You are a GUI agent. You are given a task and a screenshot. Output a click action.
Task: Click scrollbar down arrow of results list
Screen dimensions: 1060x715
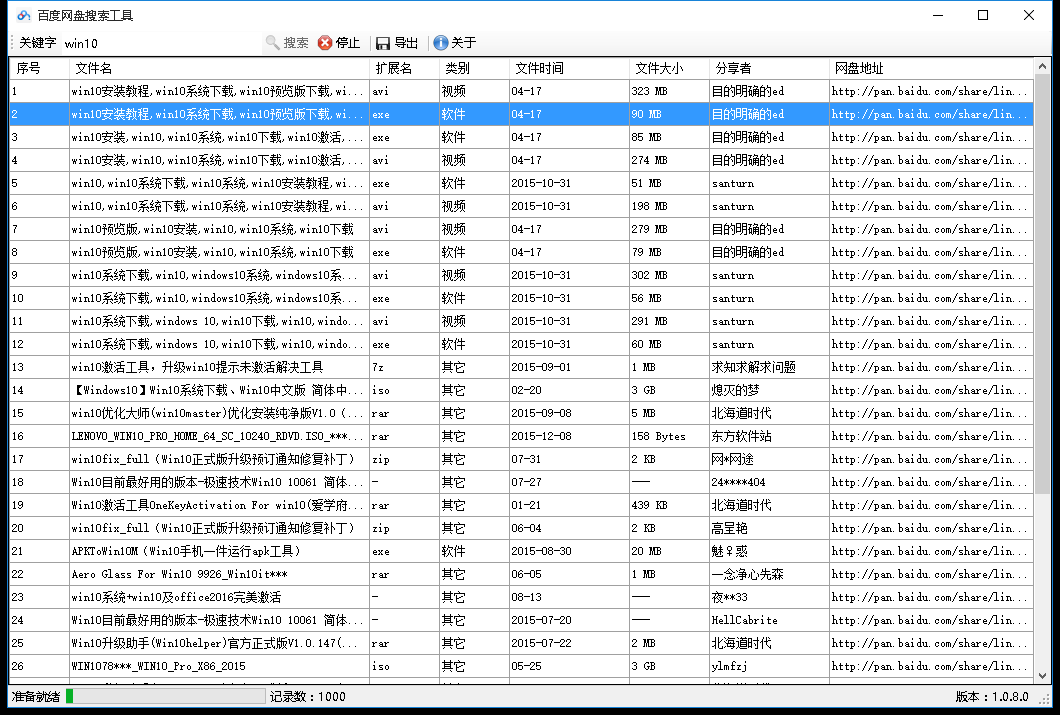pos(1042,675)
